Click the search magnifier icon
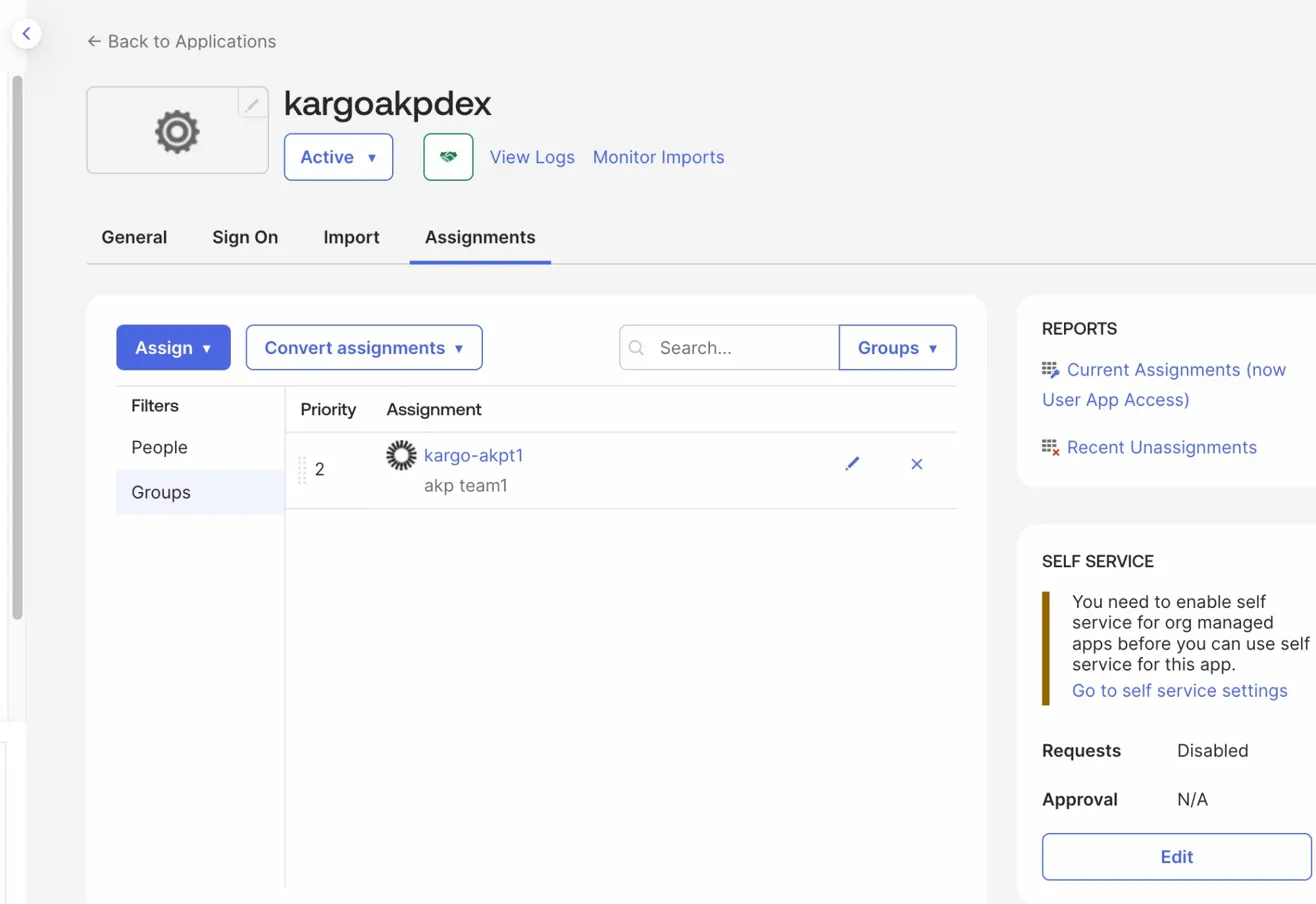 click(x=636, y=348)
